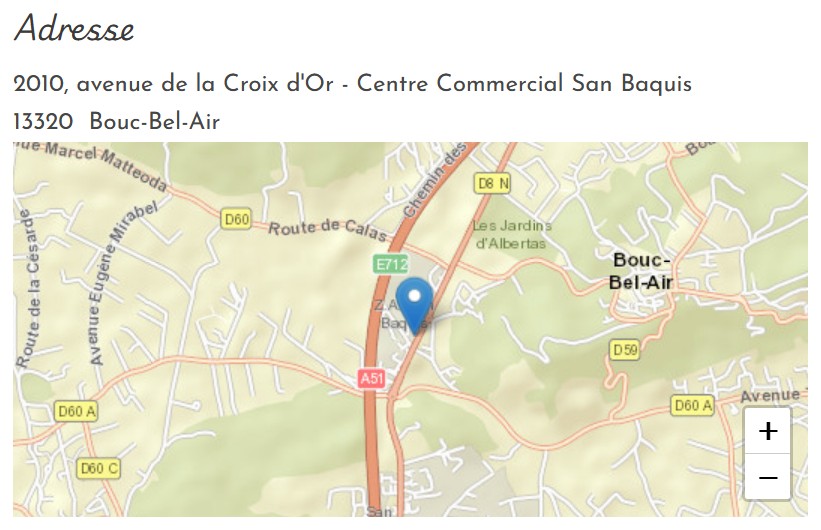
Task: Click the street address line text
Action: coord(352,84)
